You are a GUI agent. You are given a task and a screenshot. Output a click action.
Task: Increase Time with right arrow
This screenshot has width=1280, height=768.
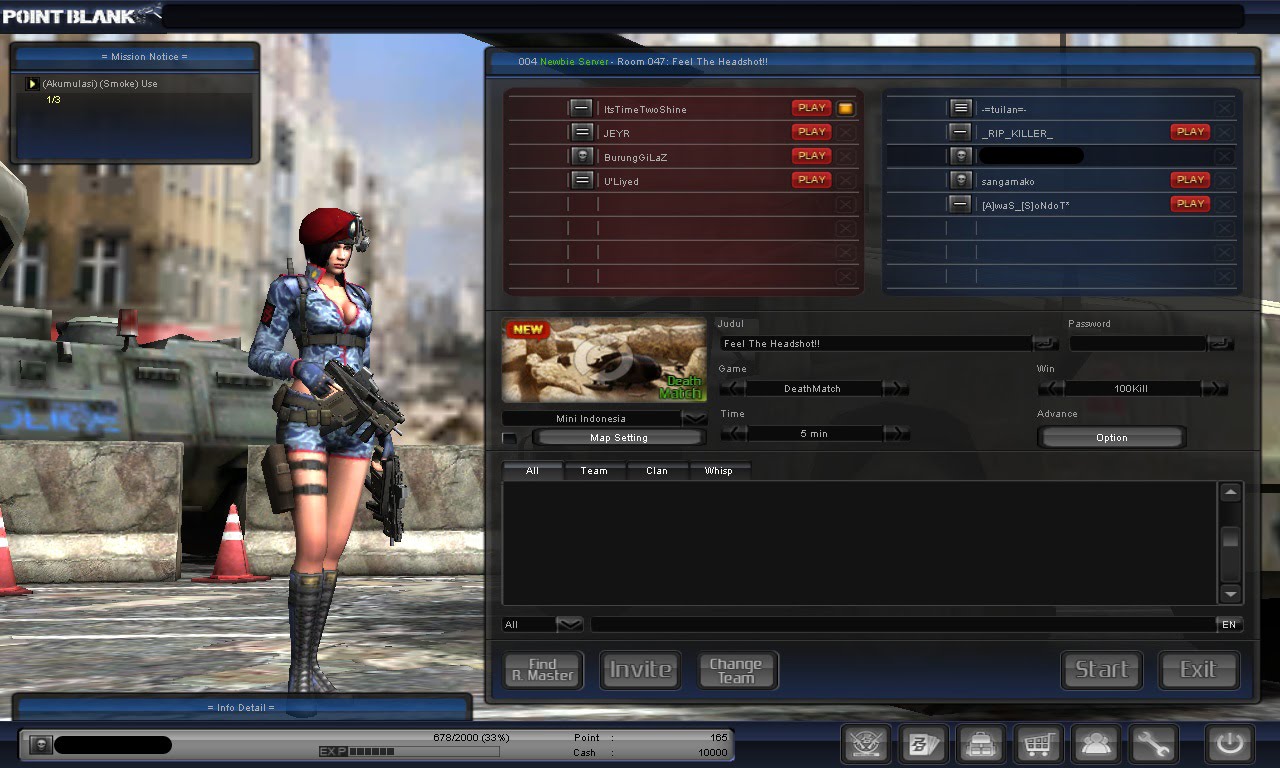pyautogui.click(x=897, y=433)
